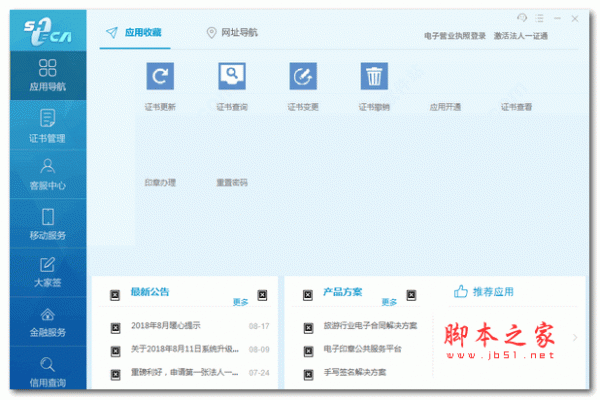Image resolution: width=600 pixels, height=400 pixels.
Task: Open the 应用开通 app entry
Action: 445,107
